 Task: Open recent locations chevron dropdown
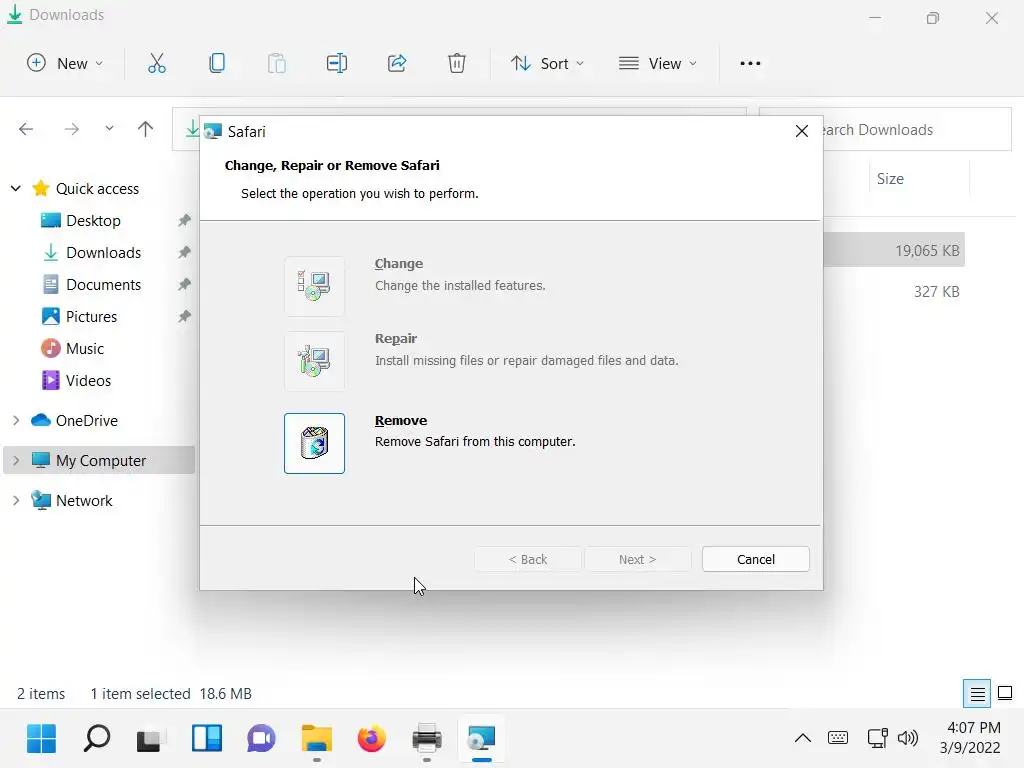(x=109, y=129)
